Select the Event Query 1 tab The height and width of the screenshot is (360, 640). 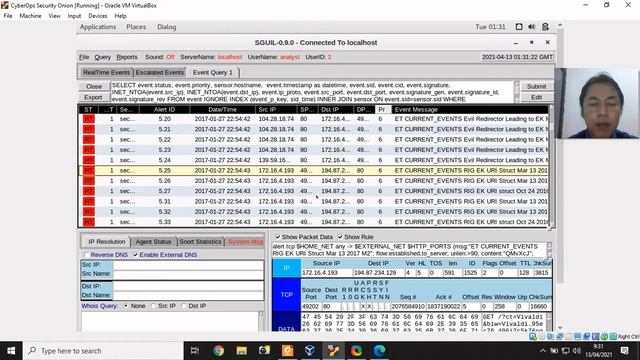point(212,72)
